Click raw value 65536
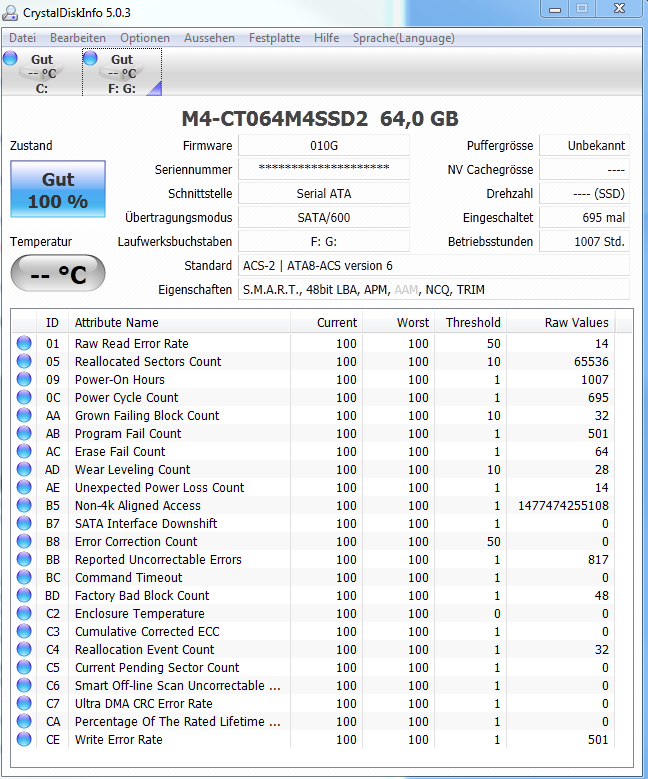This screenshot has width=648, height=779. 591,361
